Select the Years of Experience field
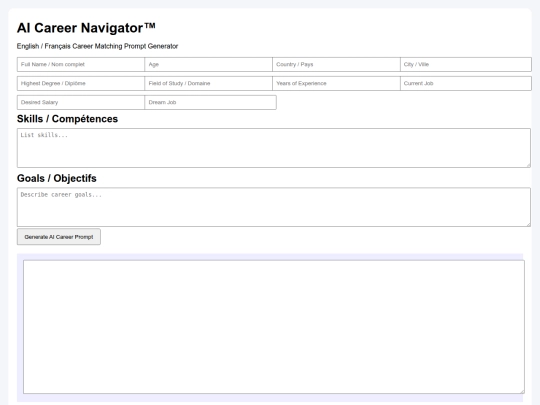The image size is (540, 405). (336, 83)
